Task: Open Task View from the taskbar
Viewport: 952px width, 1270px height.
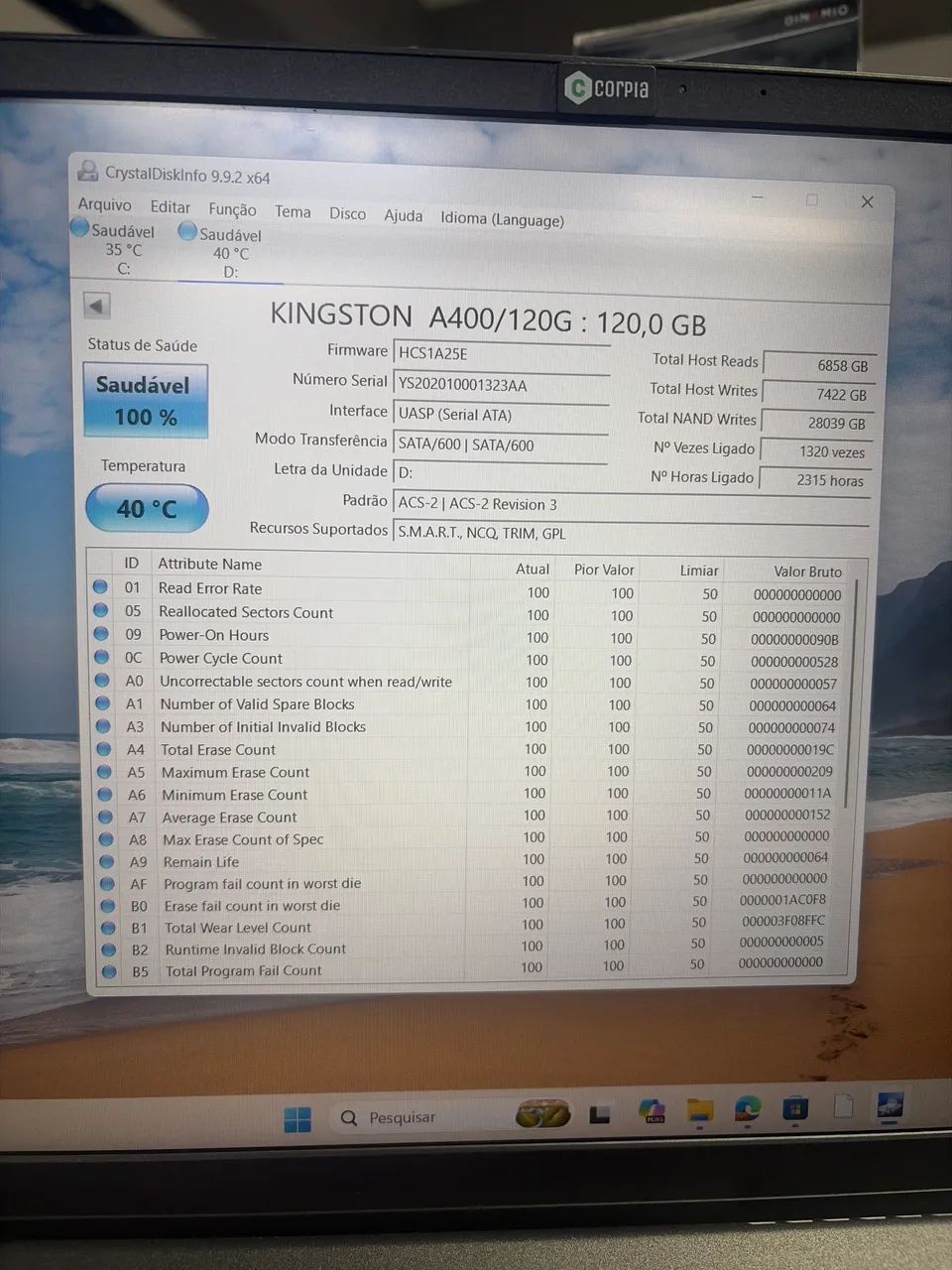Action: pyautogui.click(x=600, y=1114)
